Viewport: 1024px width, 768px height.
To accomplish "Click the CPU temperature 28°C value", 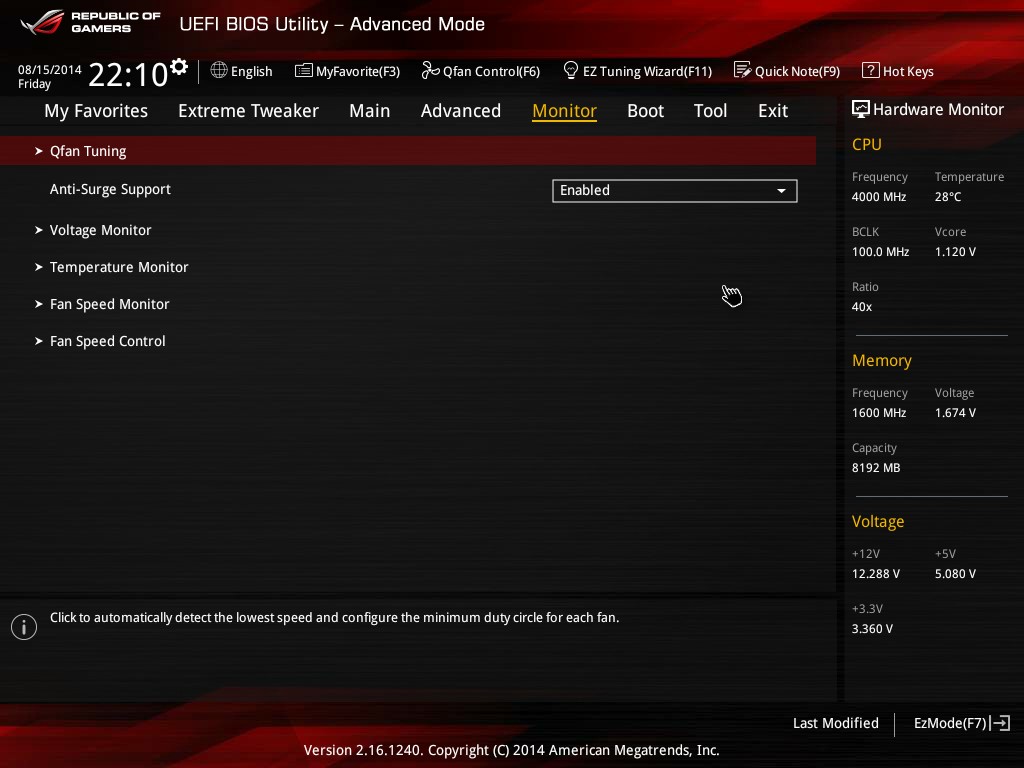I will pyautogui.click(x=948, y=197).
